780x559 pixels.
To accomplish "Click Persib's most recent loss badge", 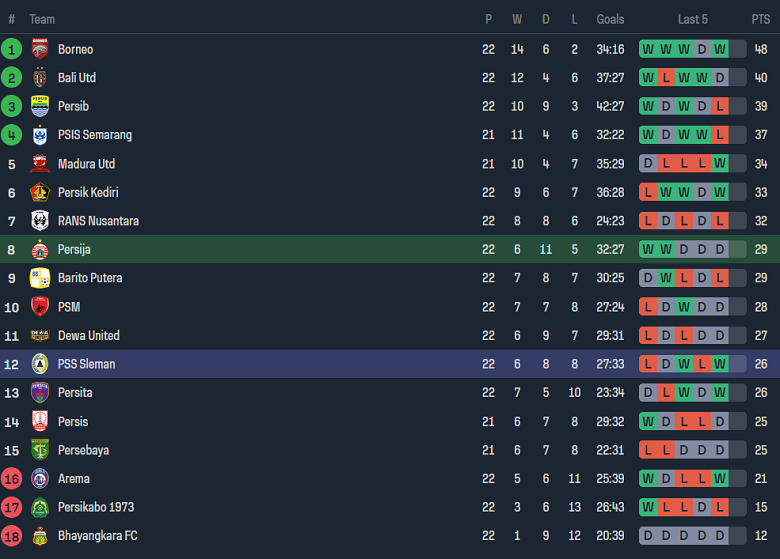I will point(720,106).
